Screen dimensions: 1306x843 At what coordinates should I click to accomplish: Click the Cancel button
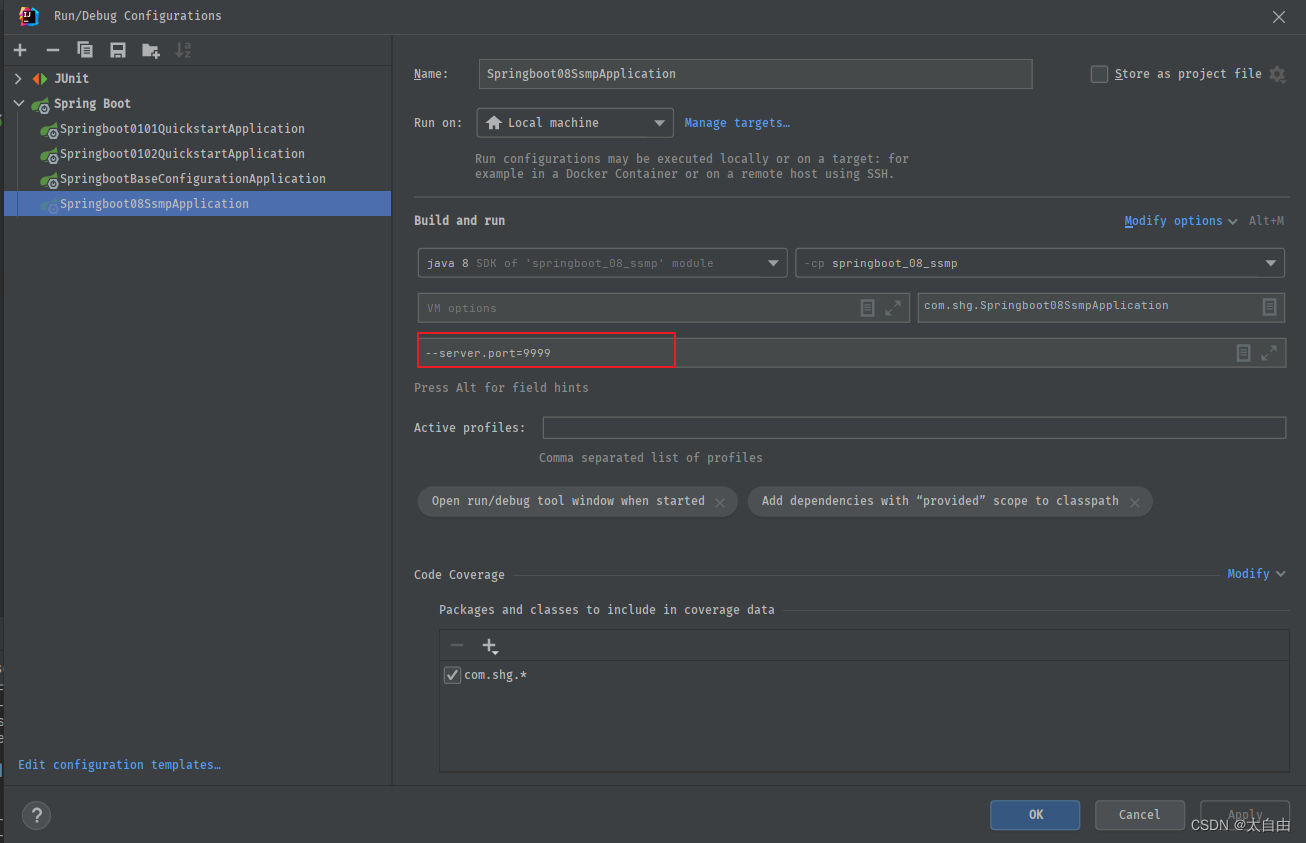1139,815
